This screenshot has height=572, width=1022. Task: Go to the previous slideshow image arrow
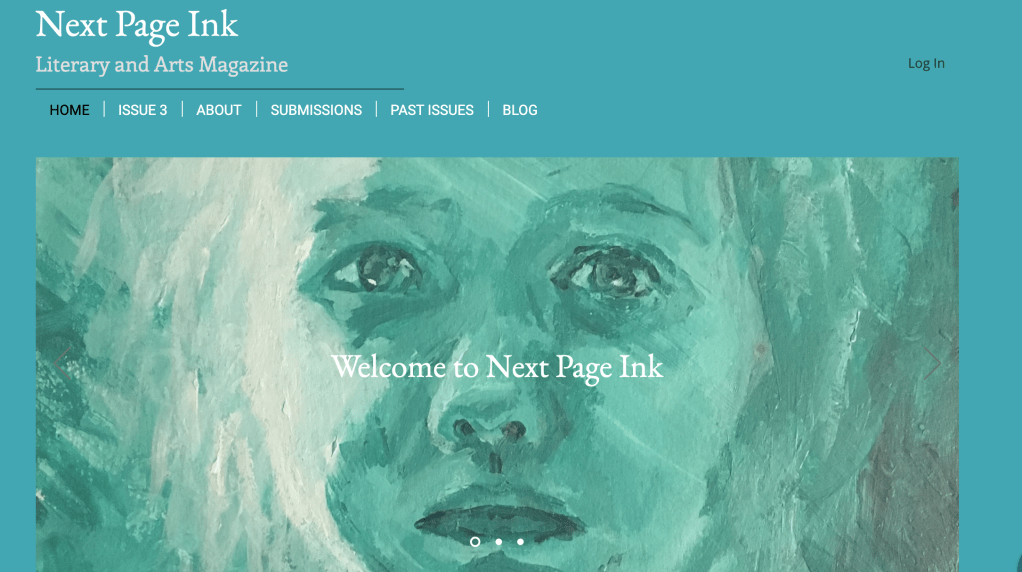point(62,364)
